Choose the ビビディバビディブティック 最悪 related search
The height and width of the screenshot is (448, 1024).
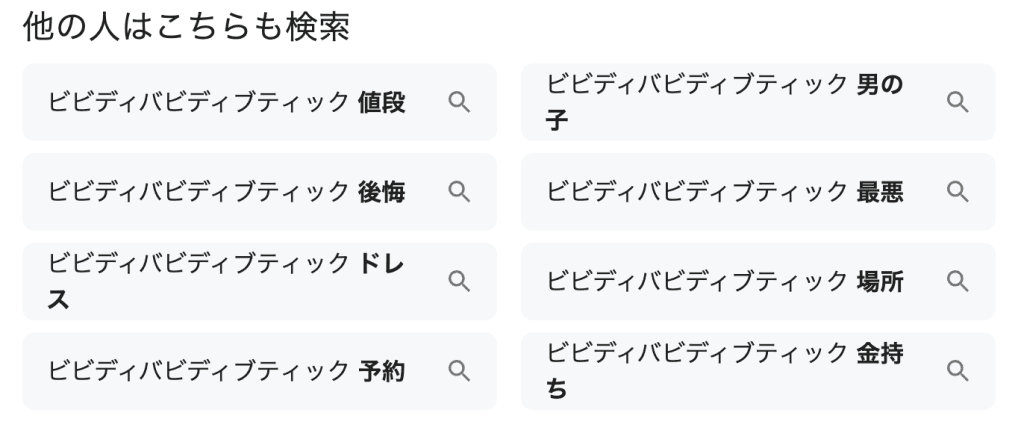pyautogui.click(x=700, y=192)
